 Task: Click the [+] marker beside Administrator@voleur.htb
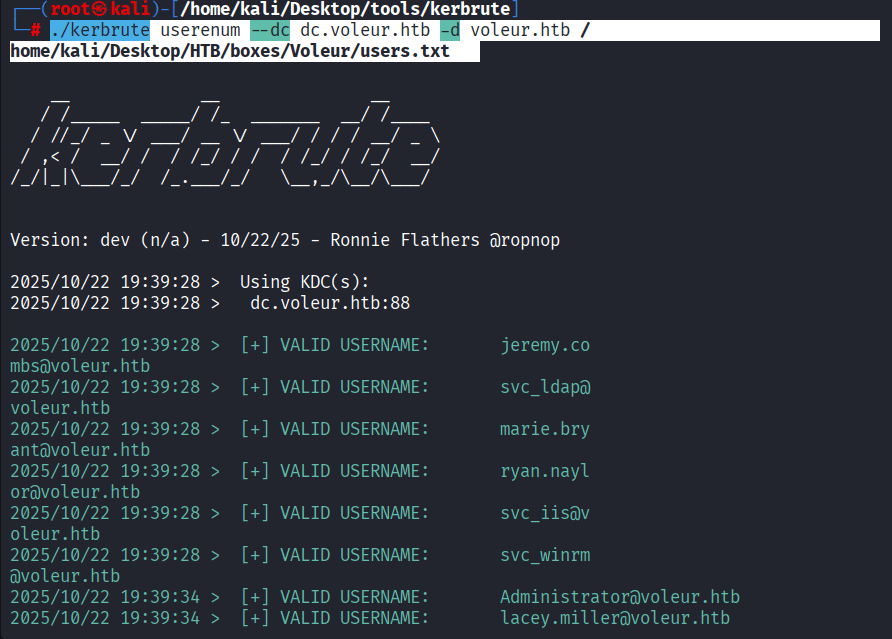[254, 597]
